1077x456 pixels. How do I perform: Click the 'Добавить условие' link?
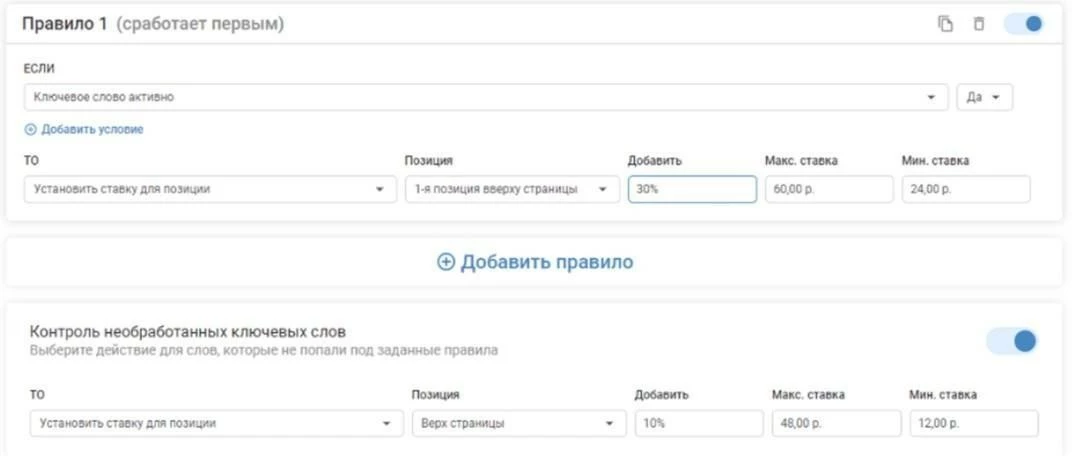tap(84, 129)
